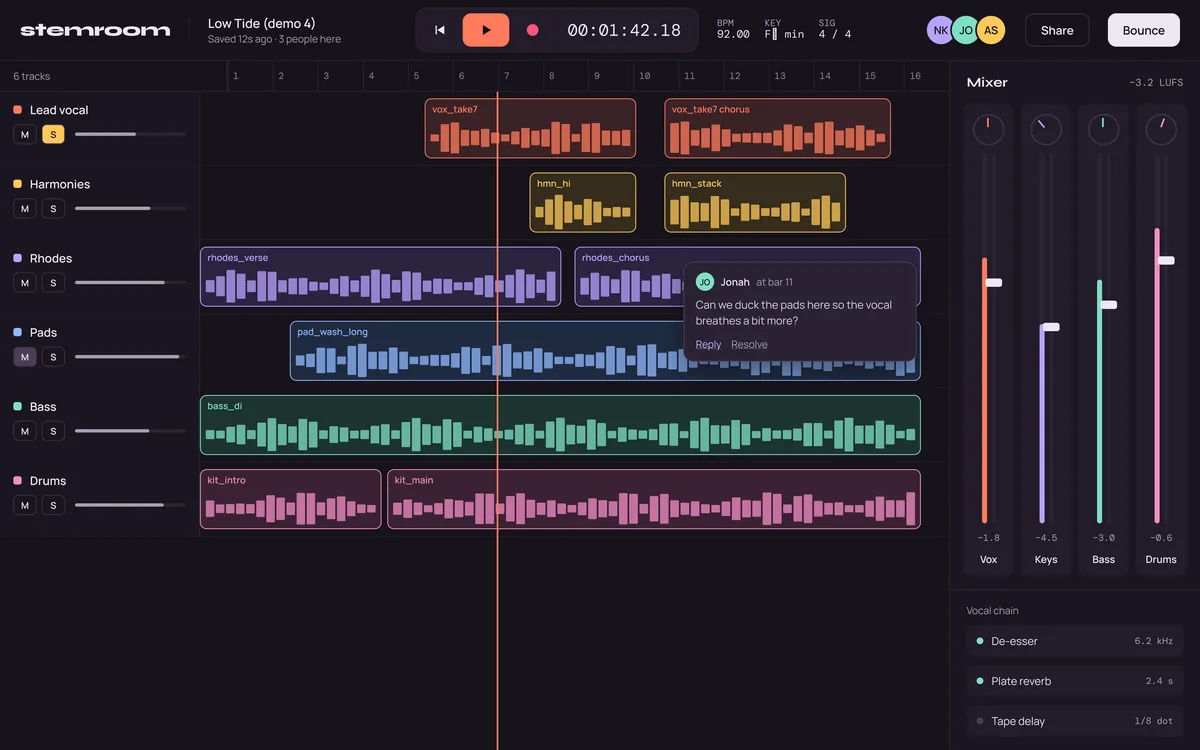The image size is (1200, 750).
Task: Click the Keys channel pan knob
Action: [1046, 129]
